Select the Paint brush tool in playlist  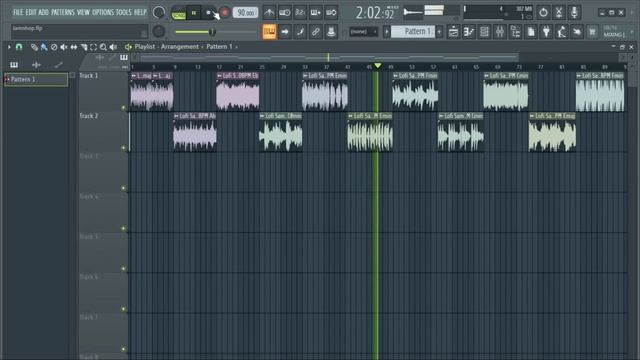click(44, 47)
